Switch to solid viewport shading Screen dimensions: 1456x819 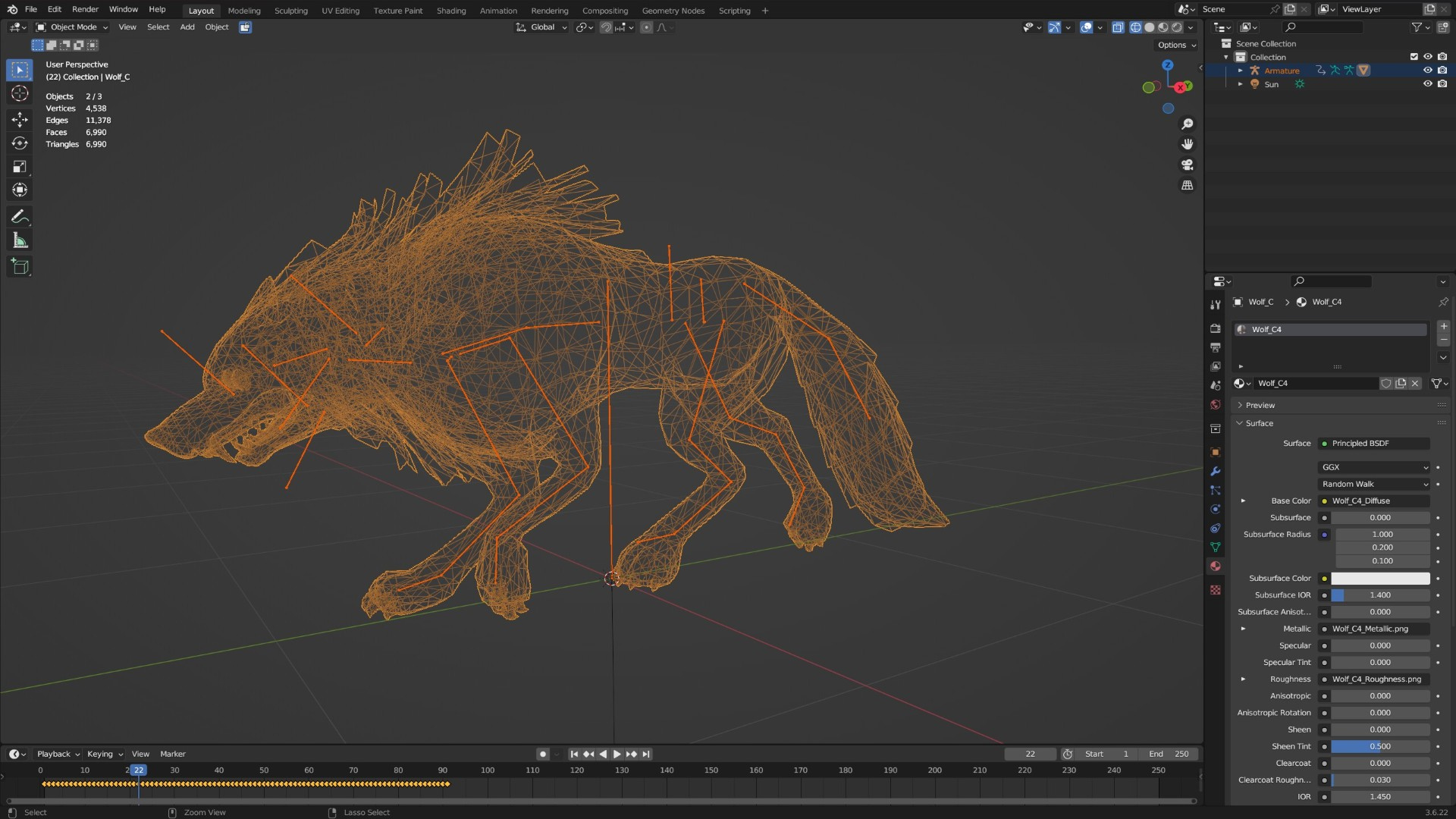(x=1150, y=27)
